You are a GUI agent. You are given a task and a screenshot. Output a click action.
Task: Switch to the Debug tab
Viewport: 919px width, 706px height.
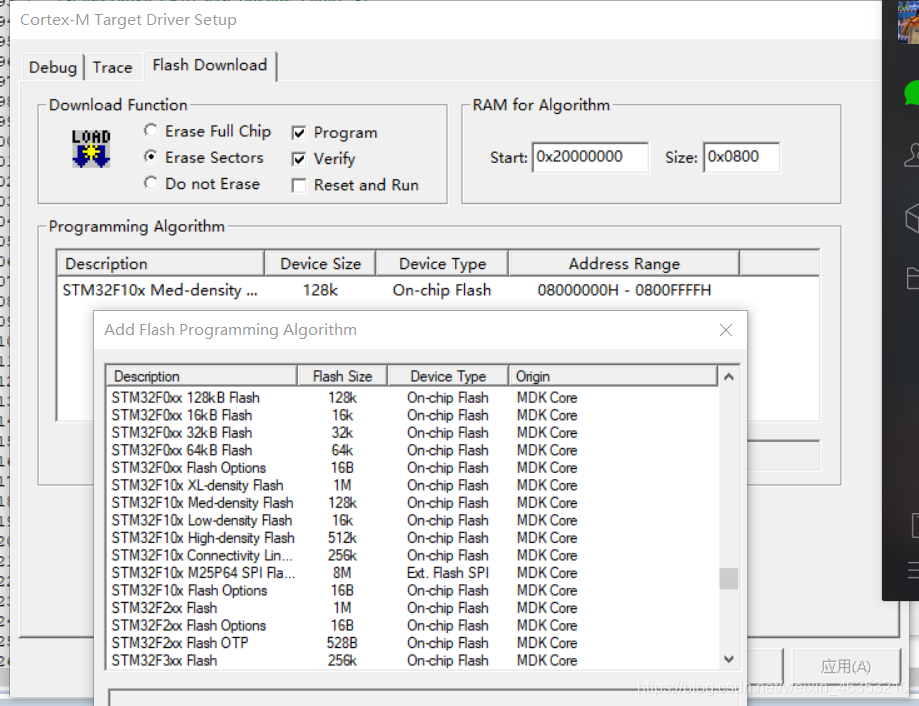click(x=53, y=67)
